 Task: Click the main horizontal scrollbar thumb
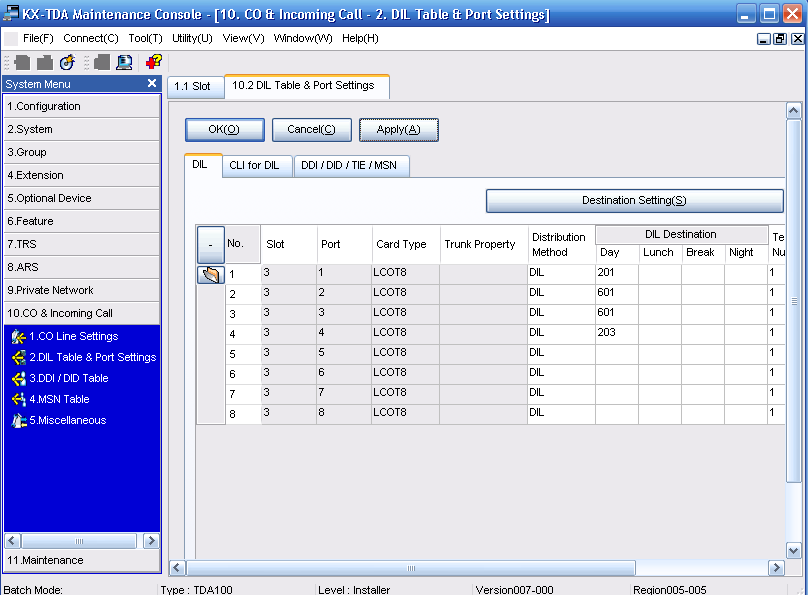(411, 568)
